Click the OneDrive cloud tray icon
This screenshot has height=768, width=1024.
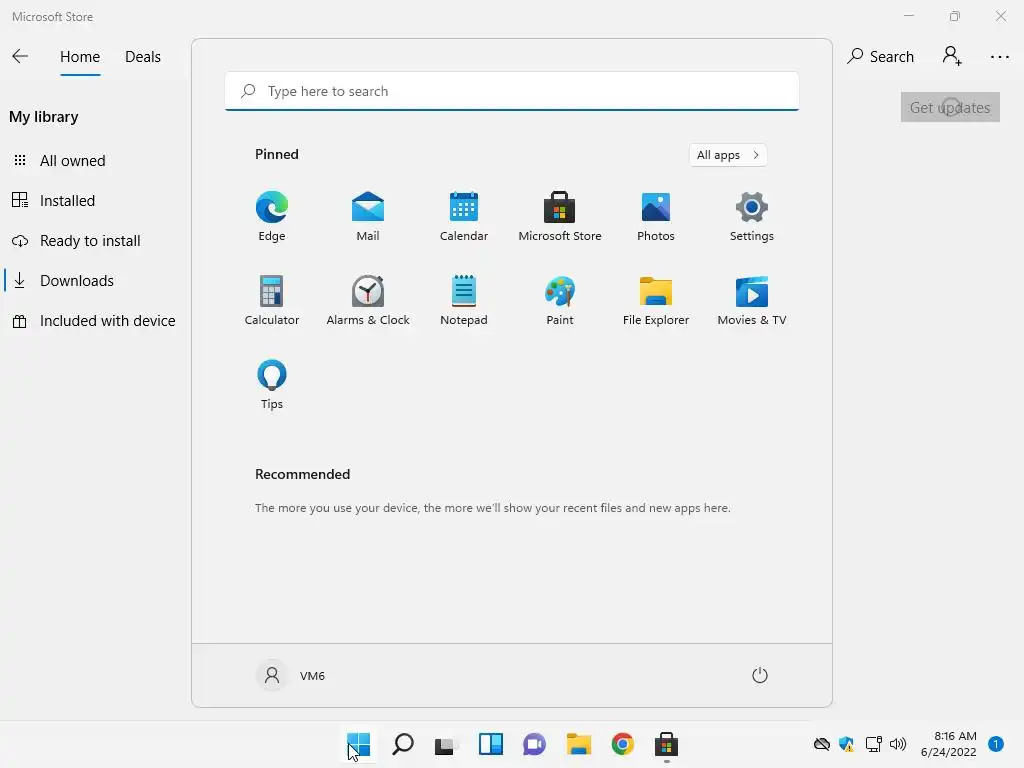pyautogui.click(x=822, y=744)
